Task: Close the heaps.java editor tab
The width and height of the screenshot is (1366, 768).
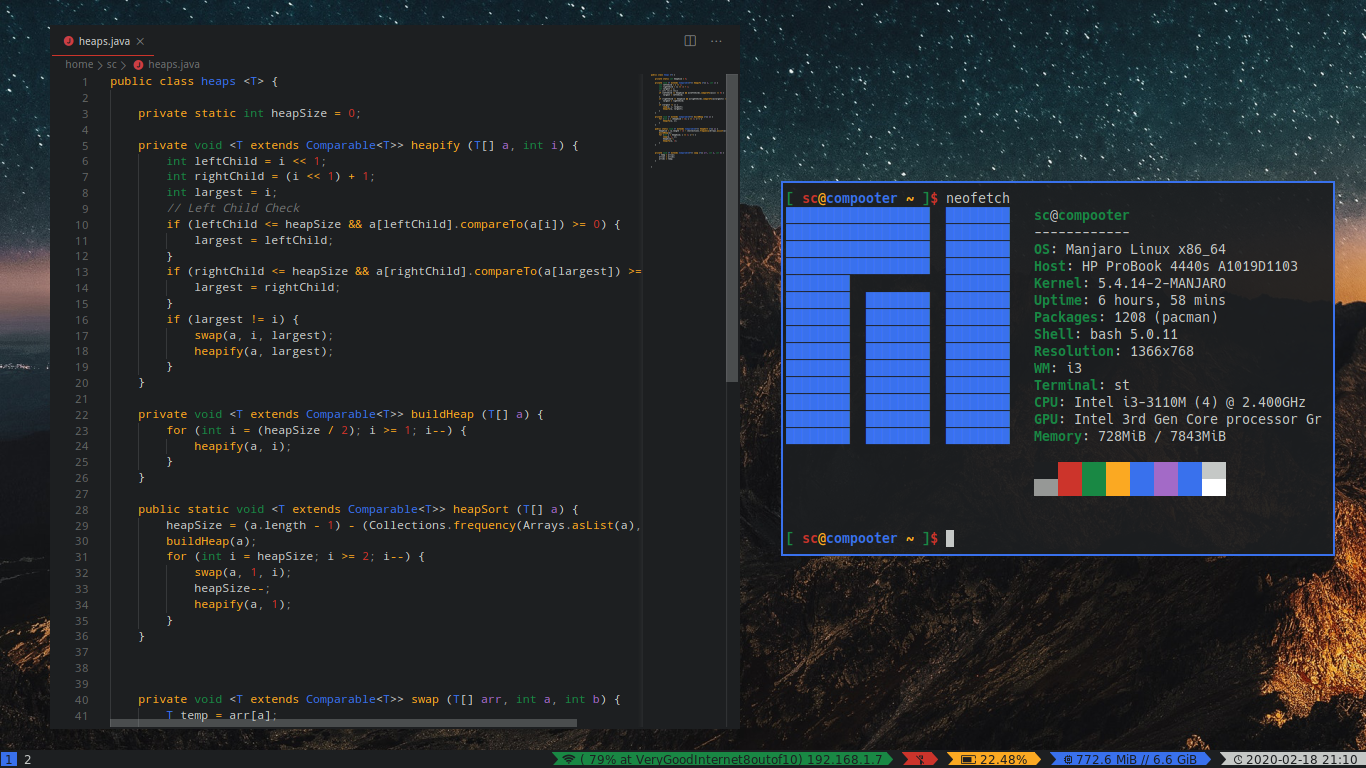Action: pyautogui.click(x=140, y=41)
